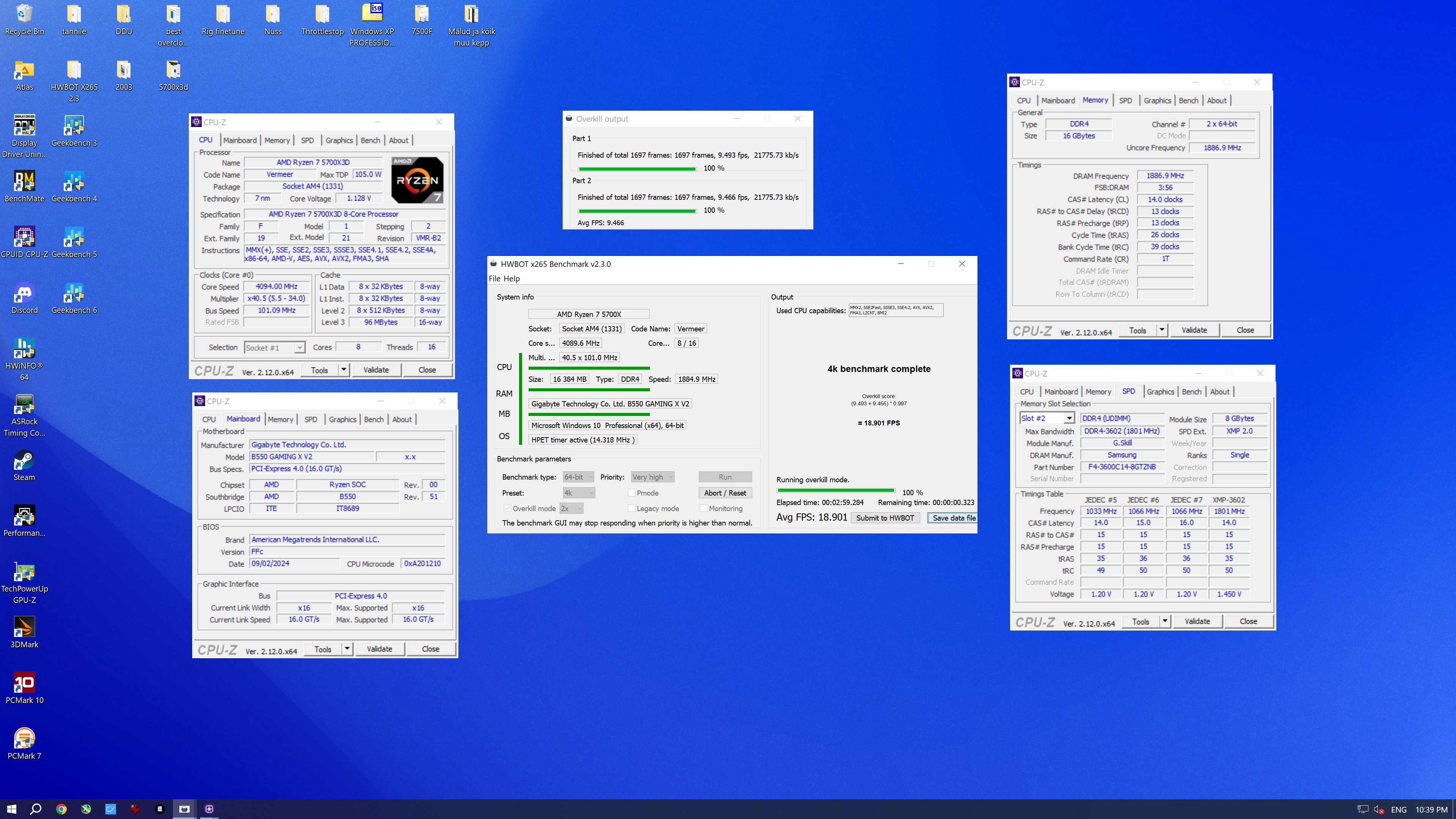The image size is (1456, 819).
Task: Click the Windows Start button
Action: (x=12, y=809)
